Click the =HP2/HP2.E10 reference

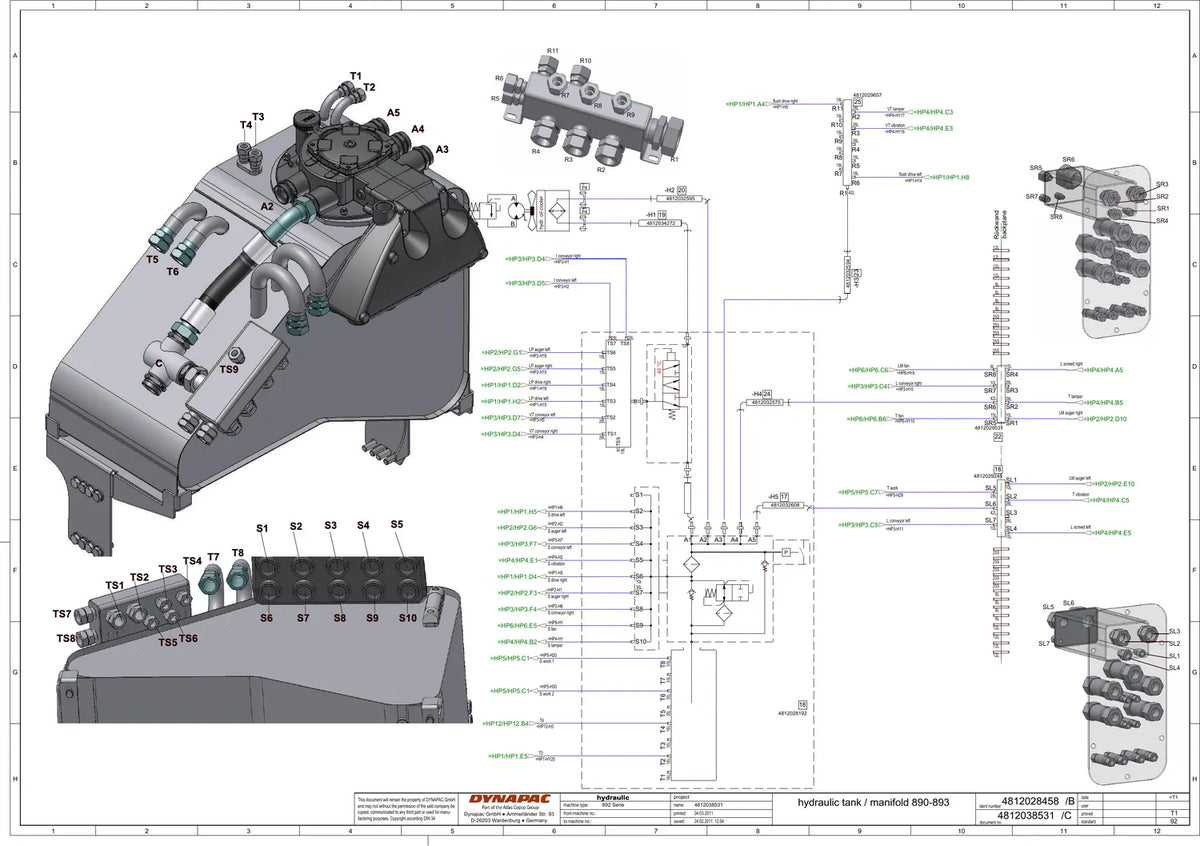tap(1113, 484)
